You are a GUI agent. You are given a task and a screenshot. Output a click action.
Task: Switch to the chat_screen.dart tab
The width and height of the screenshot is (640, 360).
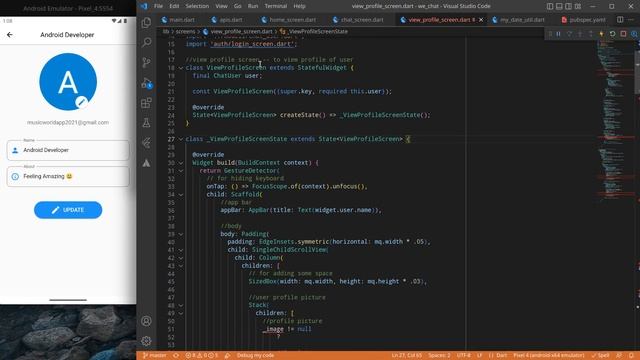[358, 20]
